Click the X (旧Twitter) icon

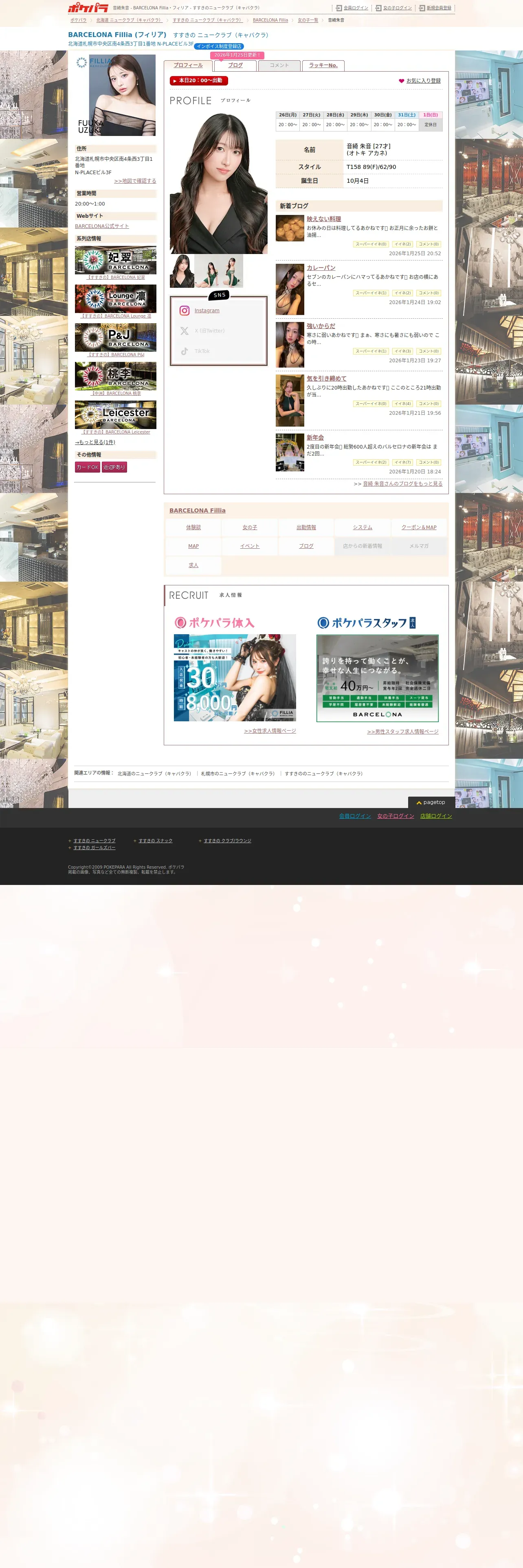click(x=185, y=331)
